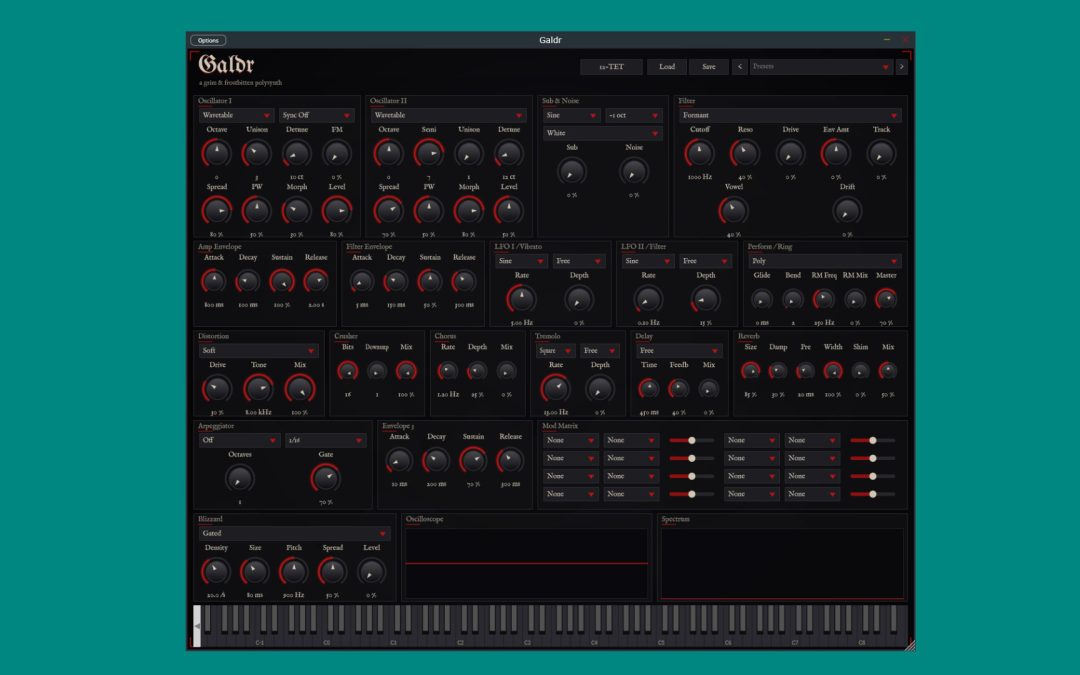The height and width of the screenshot is (675, 1080).
Task: Open the Blizzard Gated mode dropdown
Action: (295, 533)
